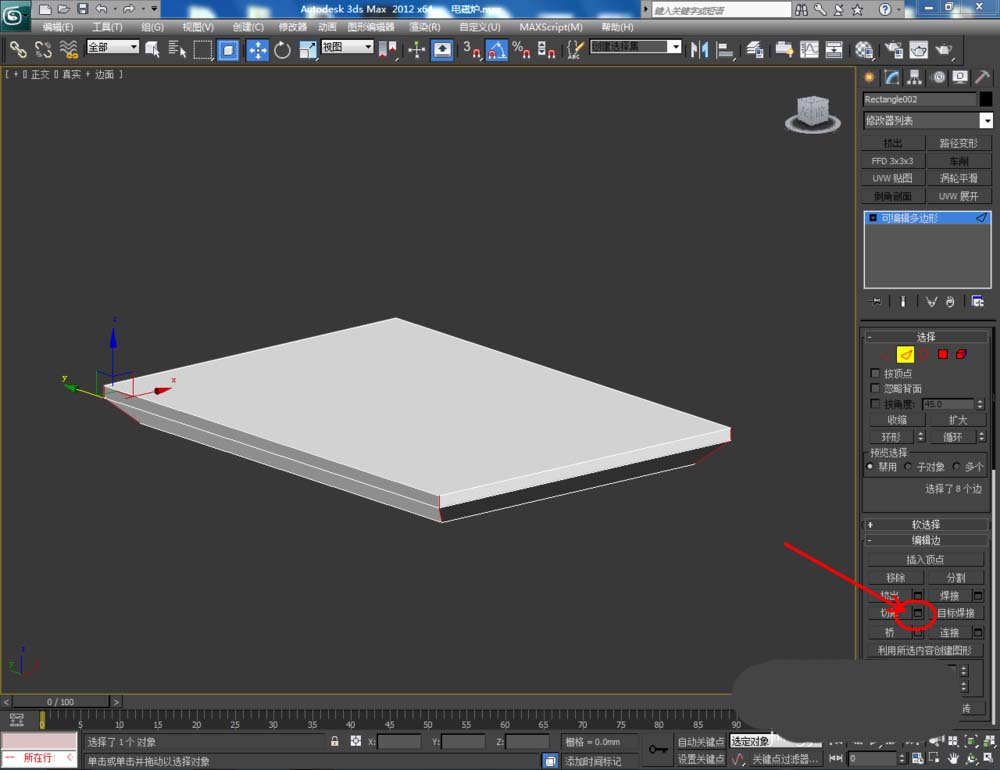Click the 环形 spinner arrows
The image size is (1000, 770).
click(x=920, y=436)
